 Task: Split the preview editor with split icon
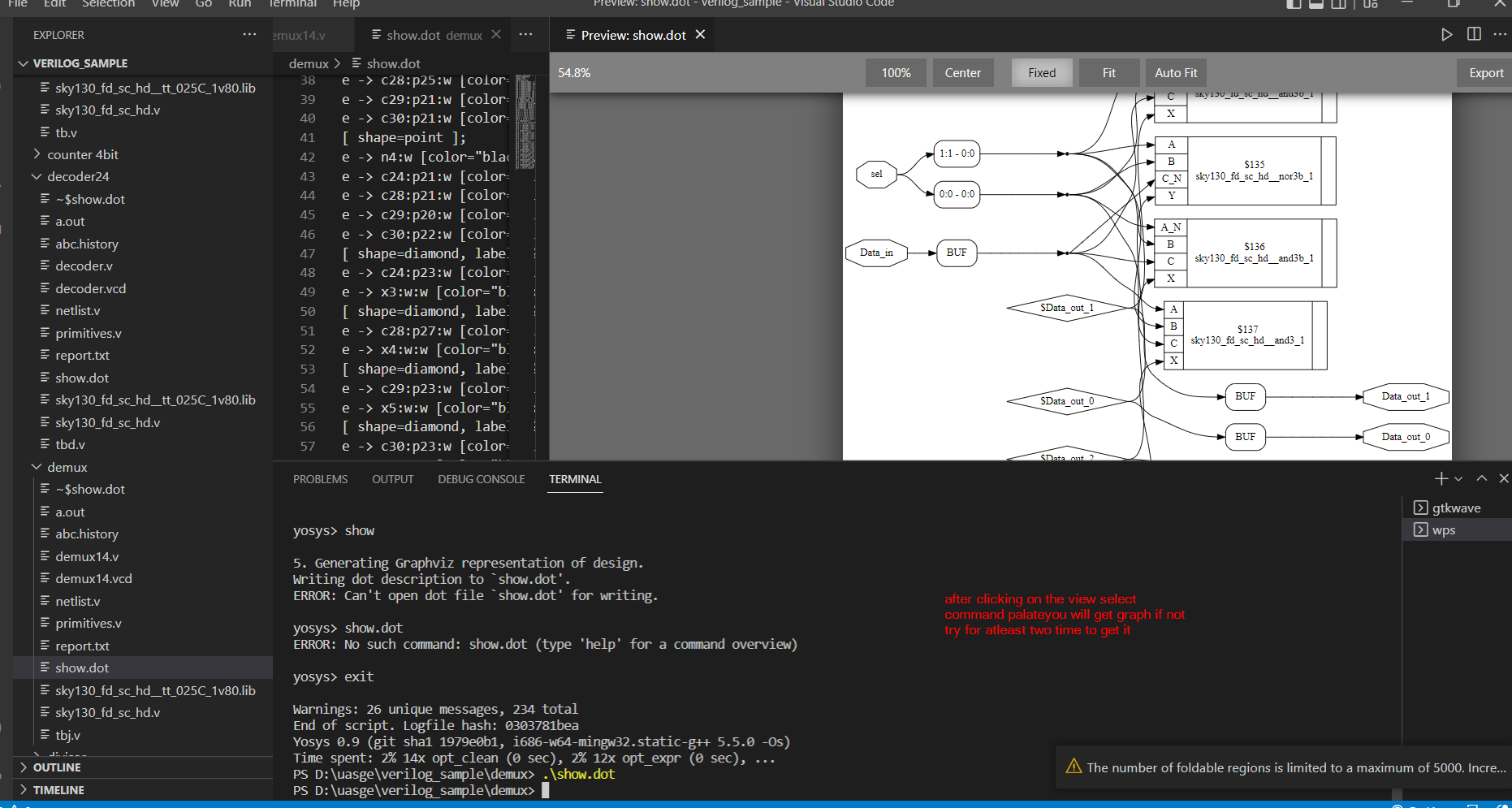(1474, 35)
